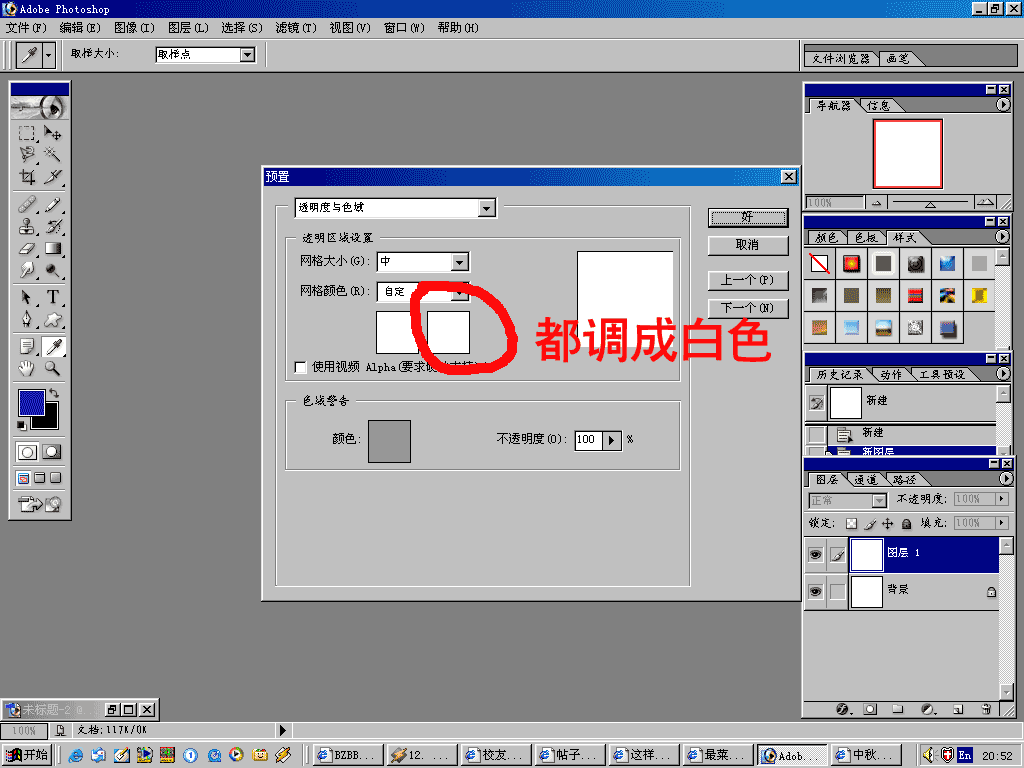Open the 透明度与色域 preferences section dropdown
1024x768 pixels.
click(486, 208)
